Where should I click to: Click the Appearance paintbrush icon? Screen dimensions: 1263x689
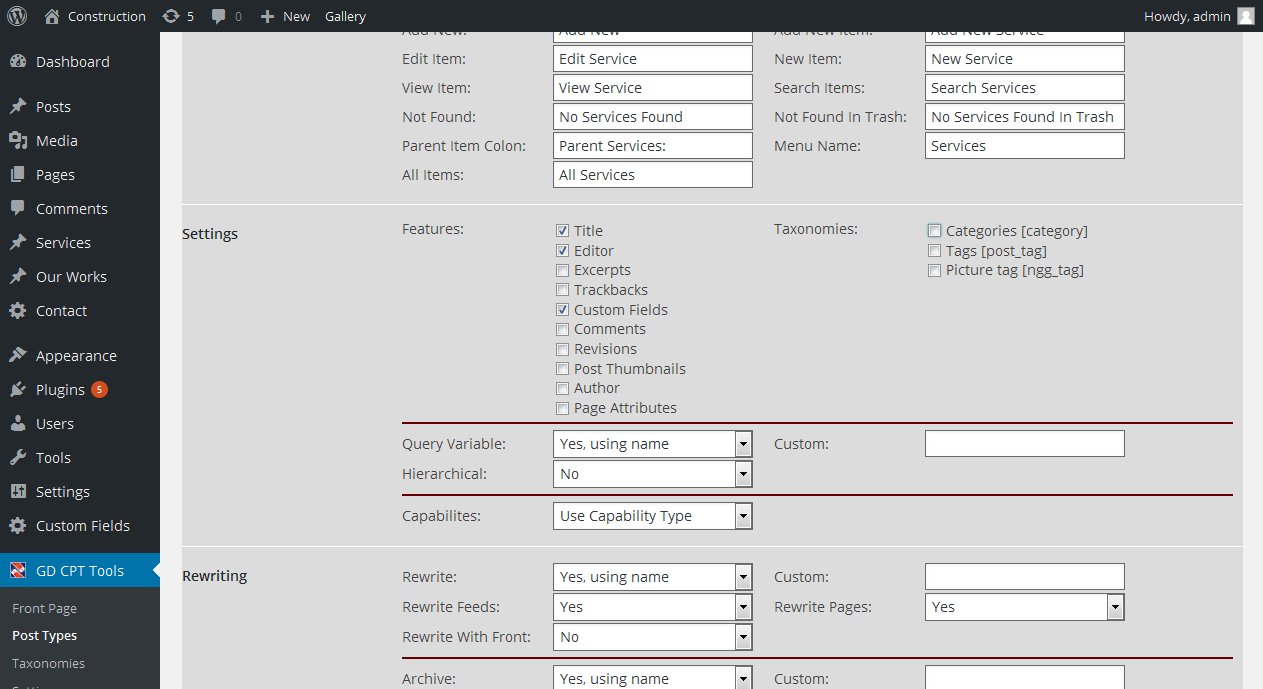point(18,356)
